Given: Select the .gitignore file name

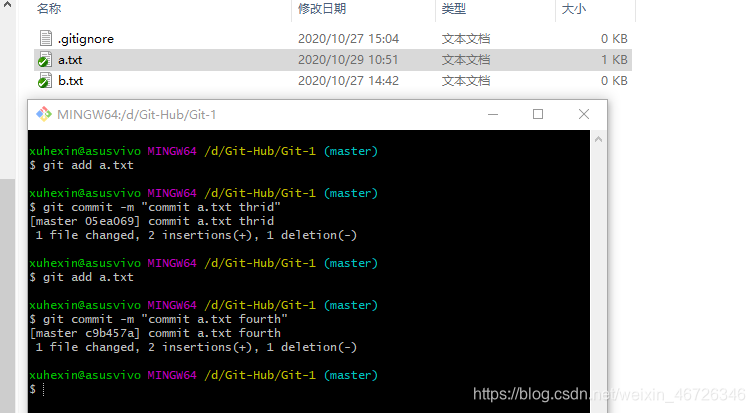Looking at the screenshot, I should pos(86,39).
